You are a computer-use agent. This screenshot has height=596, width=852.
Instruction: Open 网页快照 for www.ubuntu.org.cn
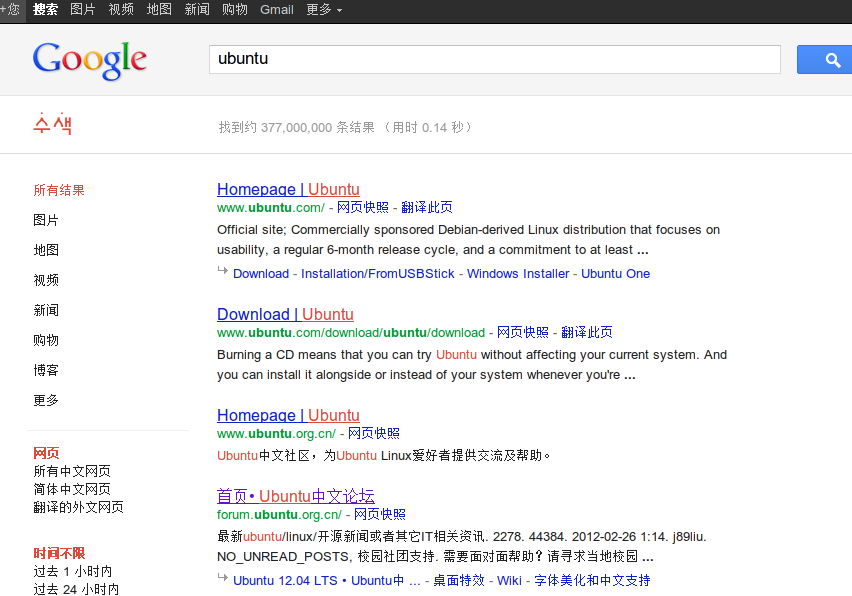coord(374,434)
